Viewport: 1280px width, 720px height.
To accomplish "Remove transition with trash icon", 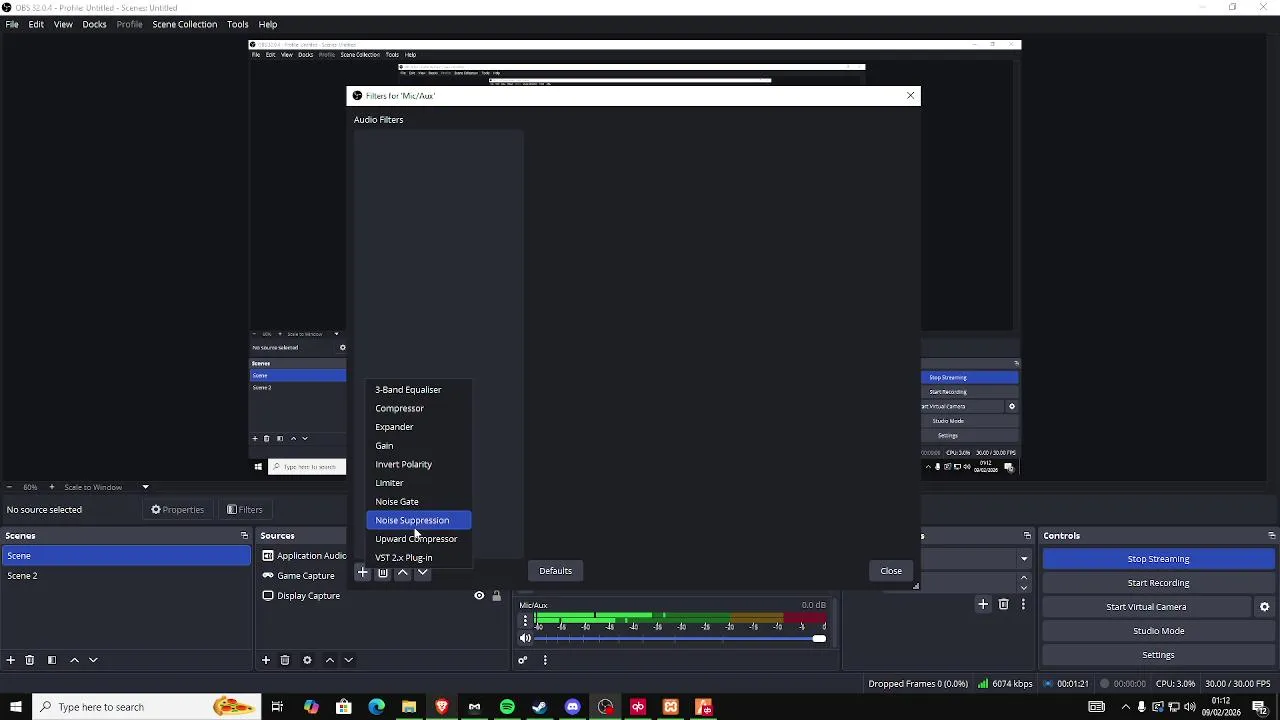I will [x=1004, y=604].
